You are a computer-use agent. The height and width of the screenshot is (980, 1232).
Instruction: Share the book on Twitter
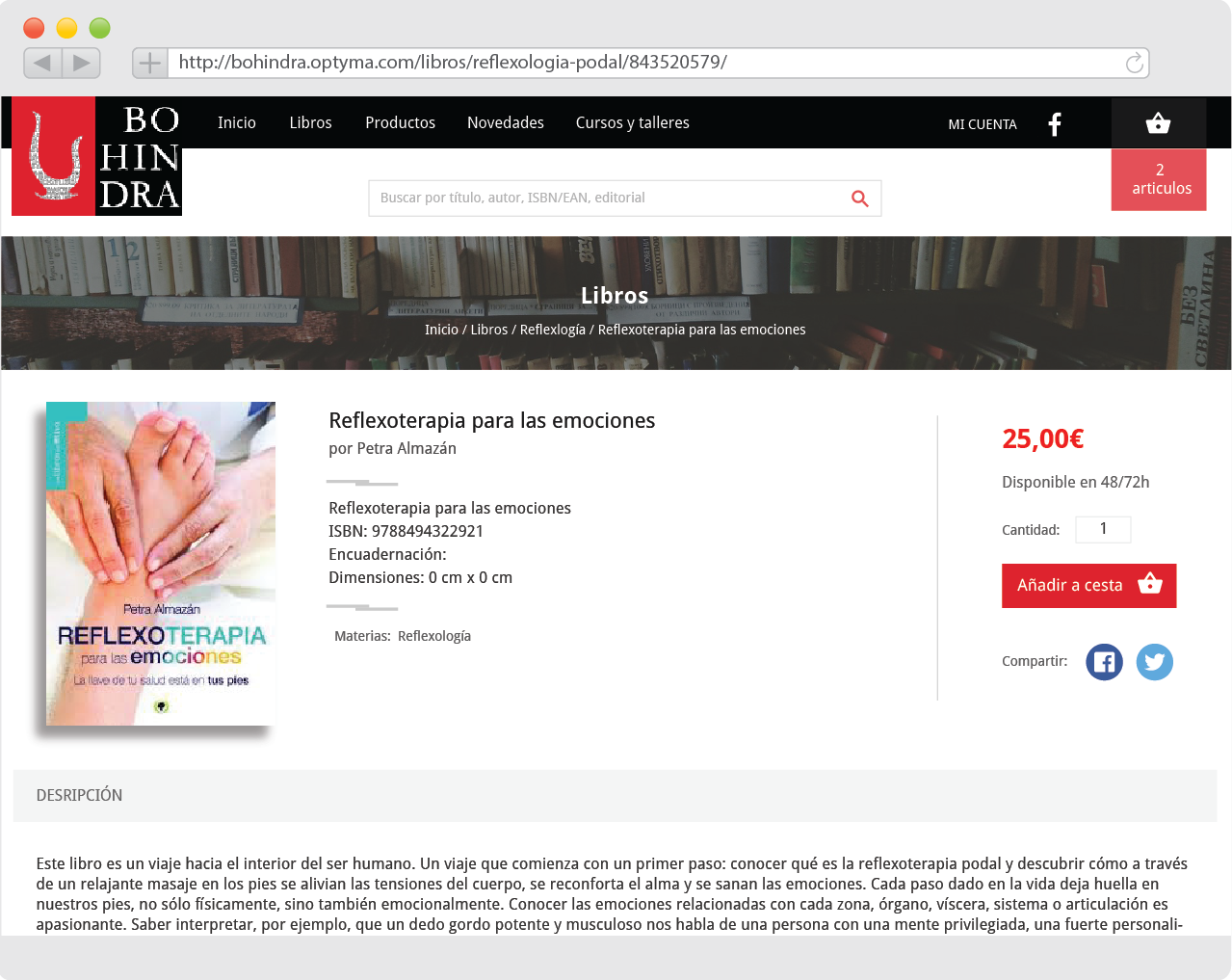[1154, 662]
